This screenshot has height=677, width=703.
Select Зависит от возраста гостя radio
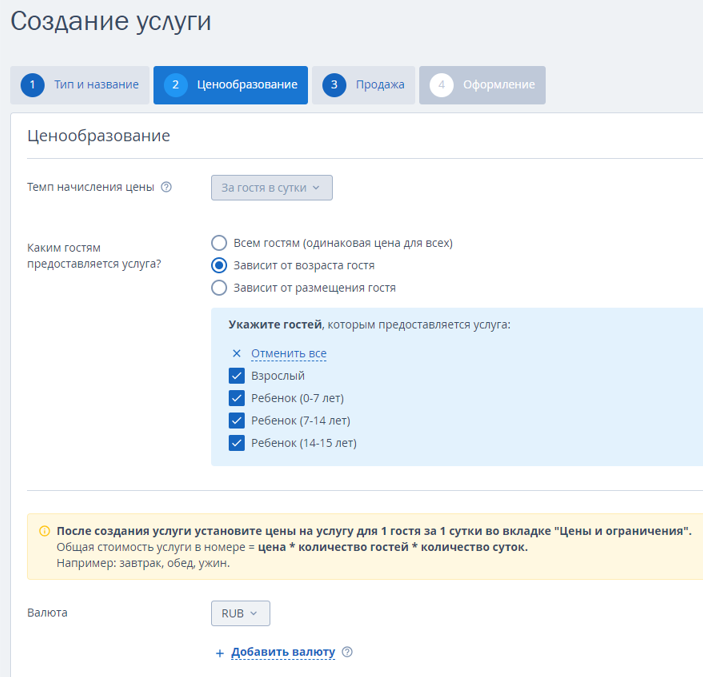pyautogui.click(x=219, y=265)
